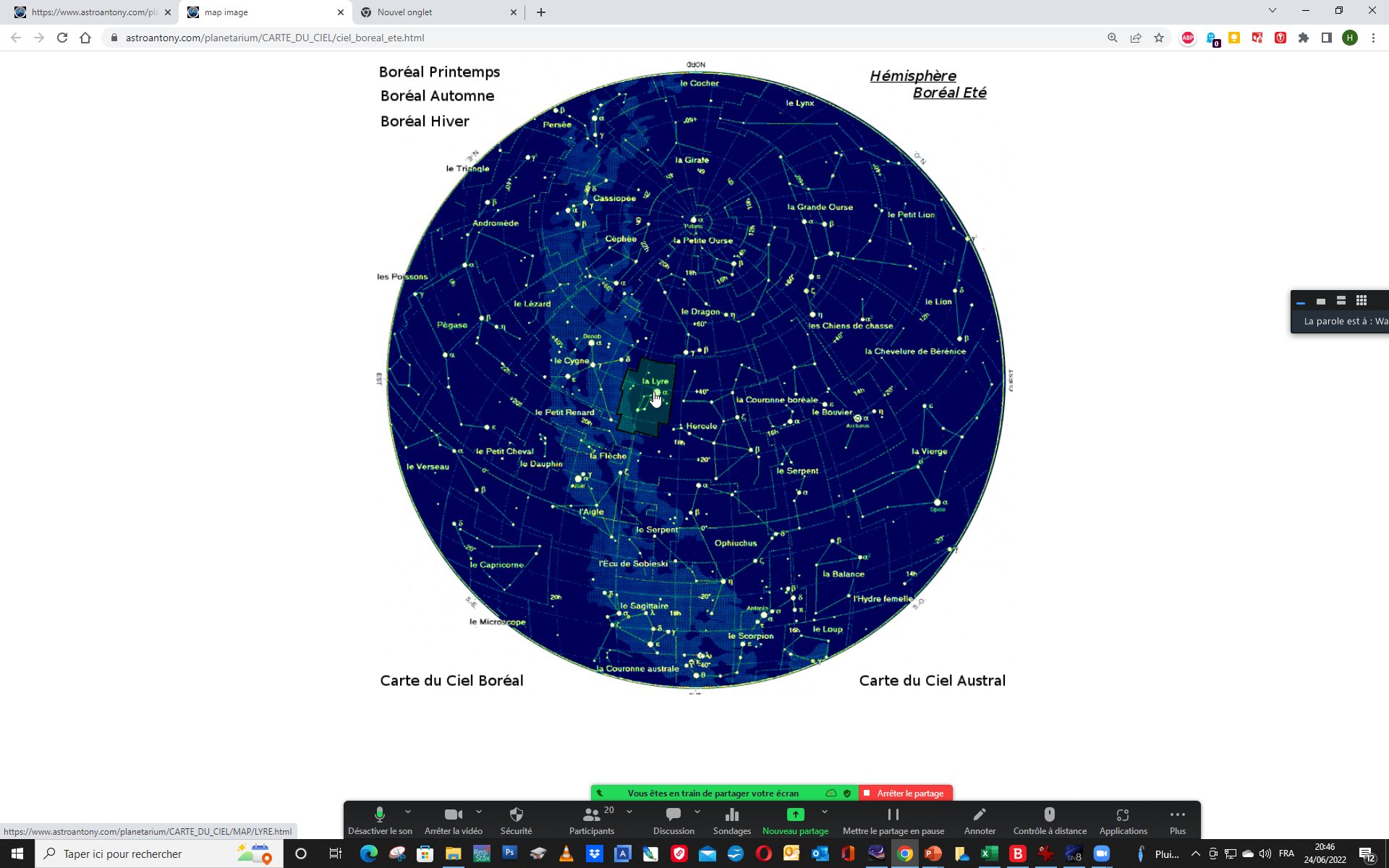1389x868 pixels.
Task: Open Chrome profile H avatar
Action: click(1350, 38)
